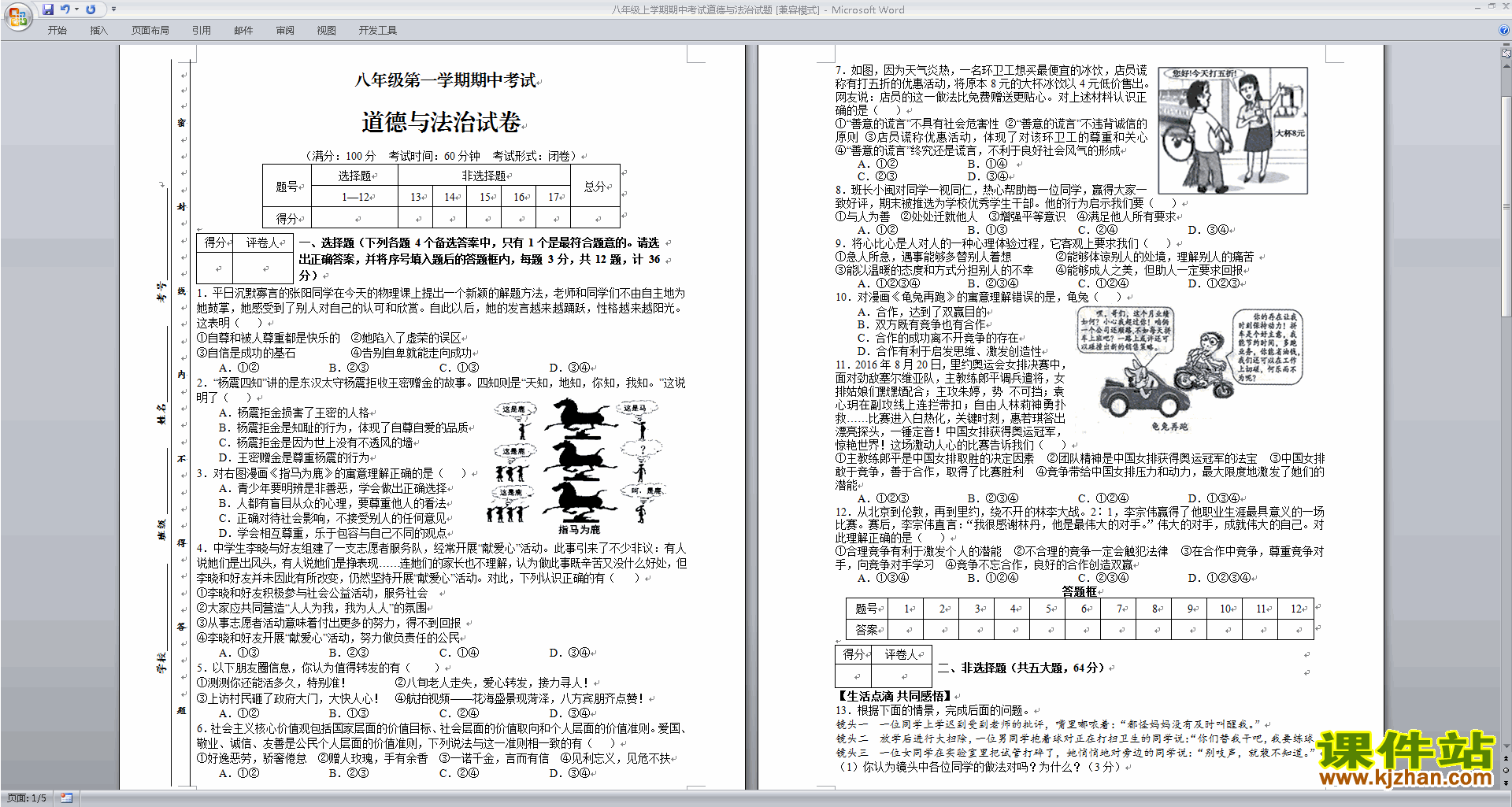
Task: Click the 非选择题 header cell
Action: point(484,176)
